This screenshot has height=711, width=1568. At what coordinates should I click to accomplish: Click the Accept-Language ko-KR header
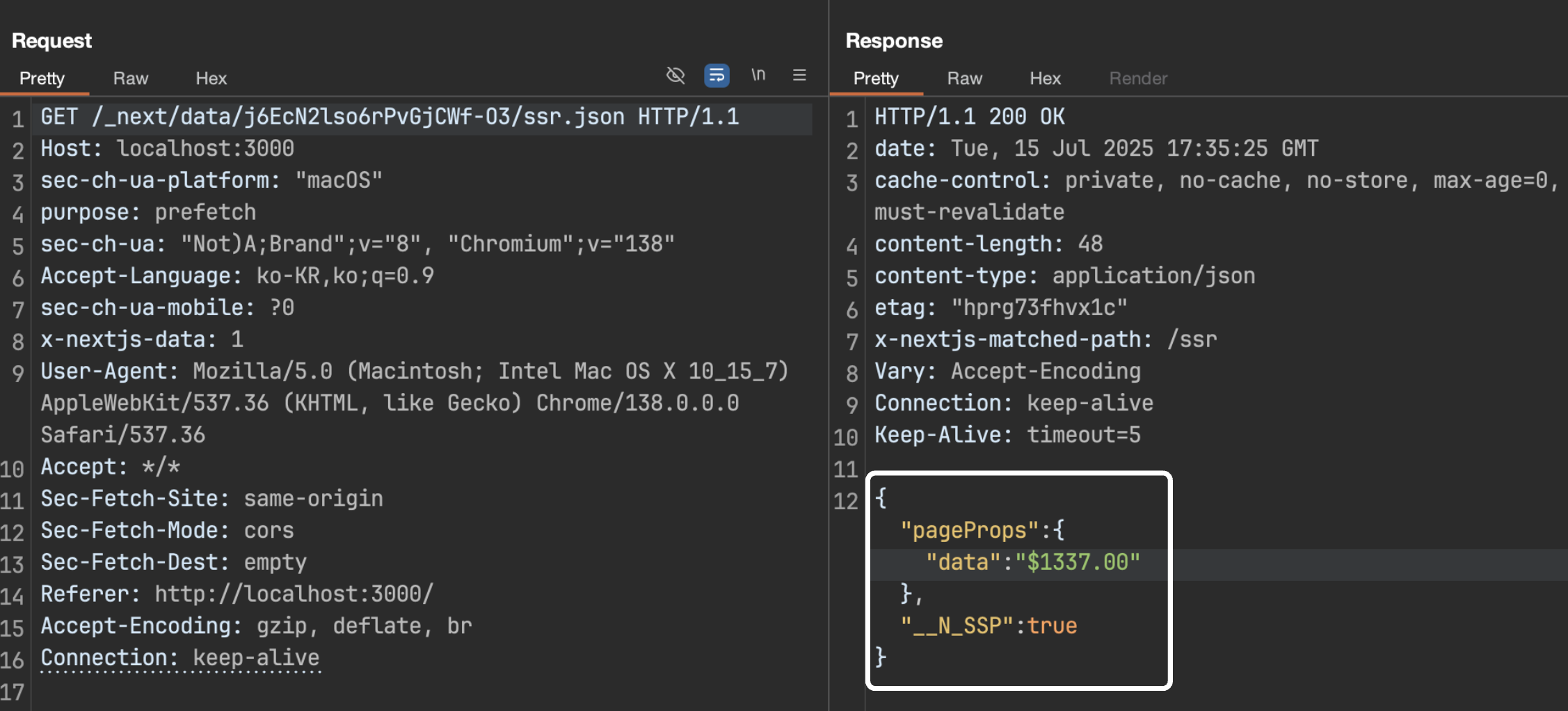pos(237,276)
